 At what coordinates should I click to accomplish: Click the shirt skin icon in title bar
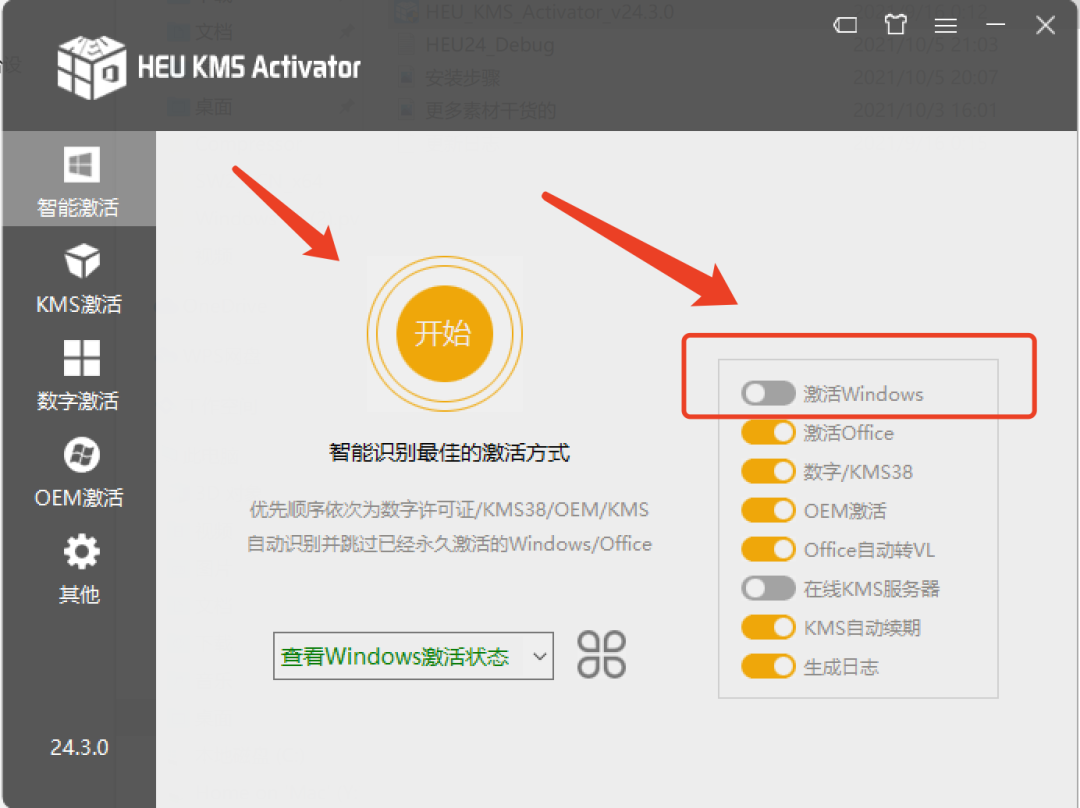[895, 26]
